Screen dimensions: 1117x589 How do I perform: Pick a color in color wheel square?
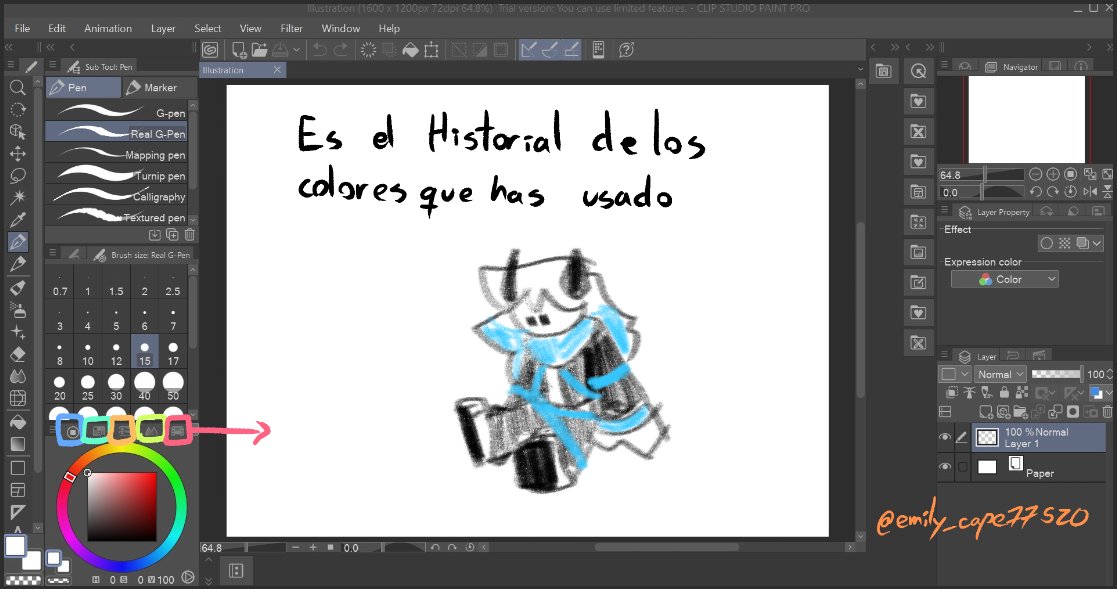122,506
